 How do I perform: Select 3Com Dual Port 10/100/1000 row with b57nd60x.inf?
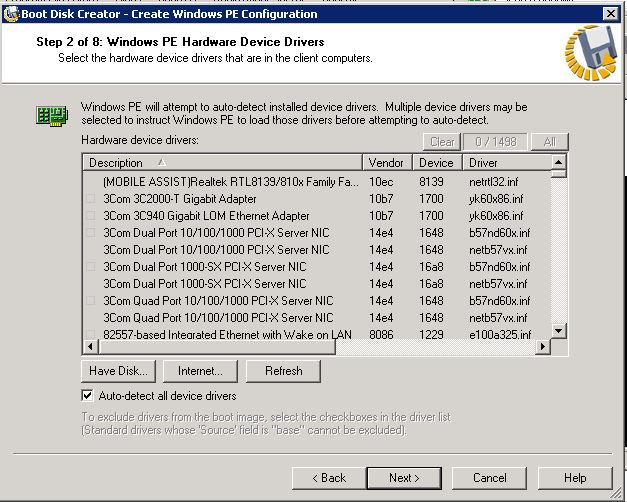[317, 233]
